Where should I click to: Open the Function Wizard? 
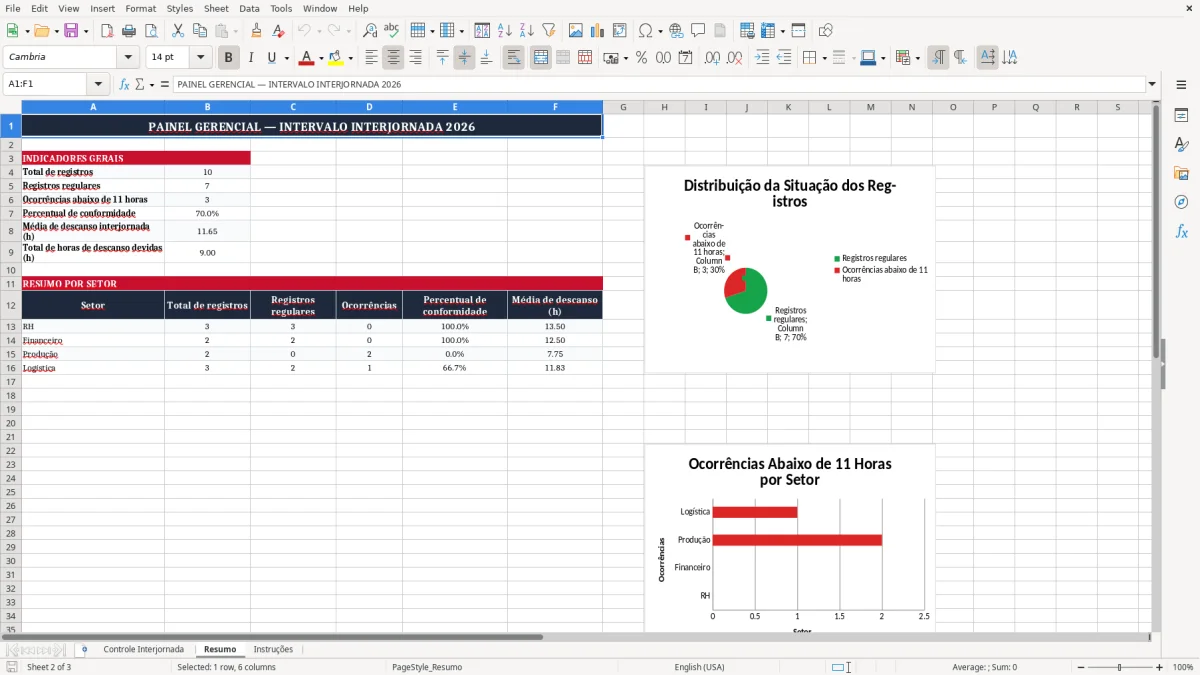pos(124,84)
